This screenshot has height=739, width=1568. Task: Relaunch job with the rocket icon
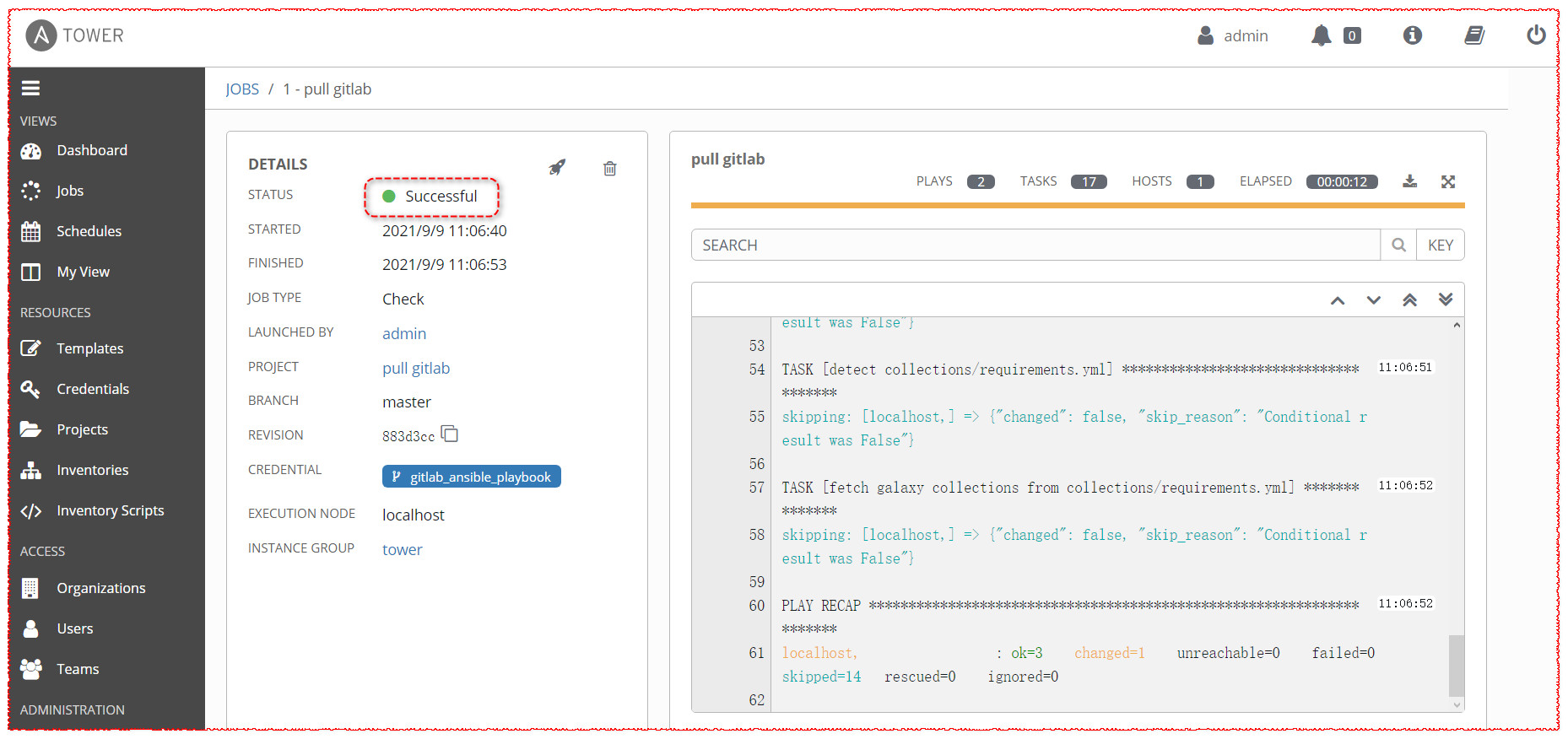point(557,167)
